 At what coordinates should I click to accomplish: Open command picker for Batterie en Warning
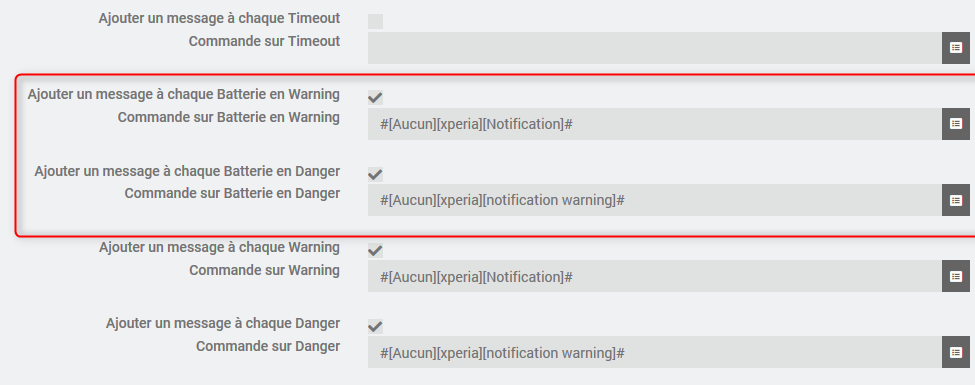click(956, 124)
